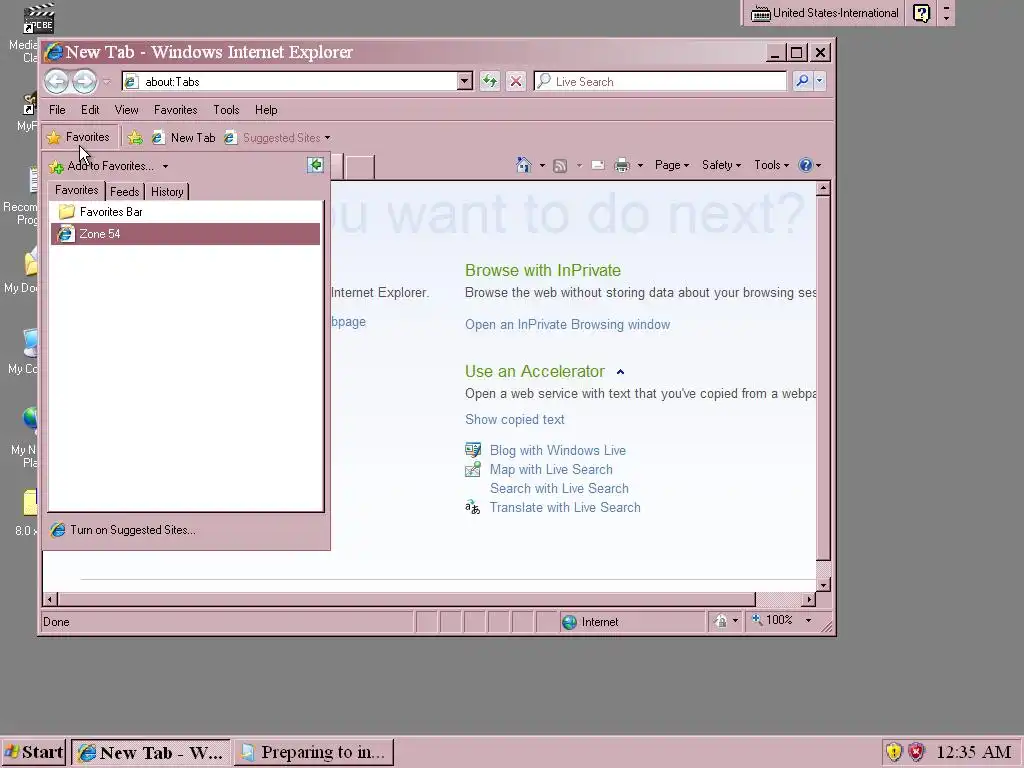Click Blog with Windows Live accelerator
The height and width of the screenshot is (768, 1024).
pos(558,451)
